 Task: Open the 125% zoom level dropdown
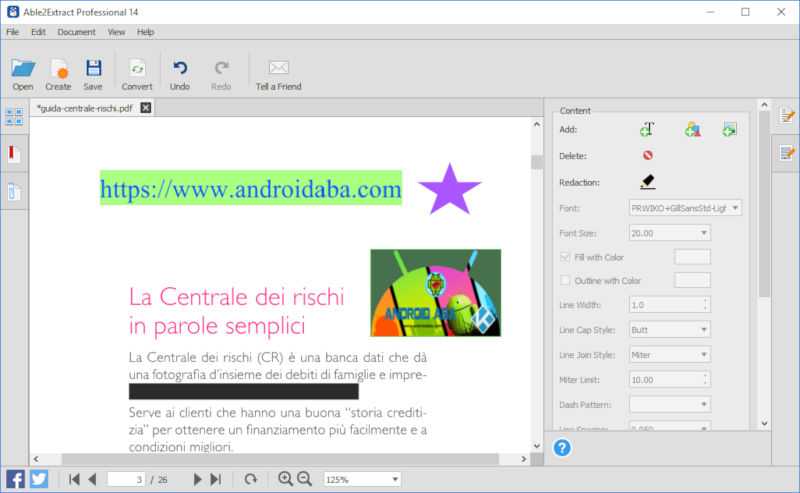pyautogui.click(x=362, y=479)
